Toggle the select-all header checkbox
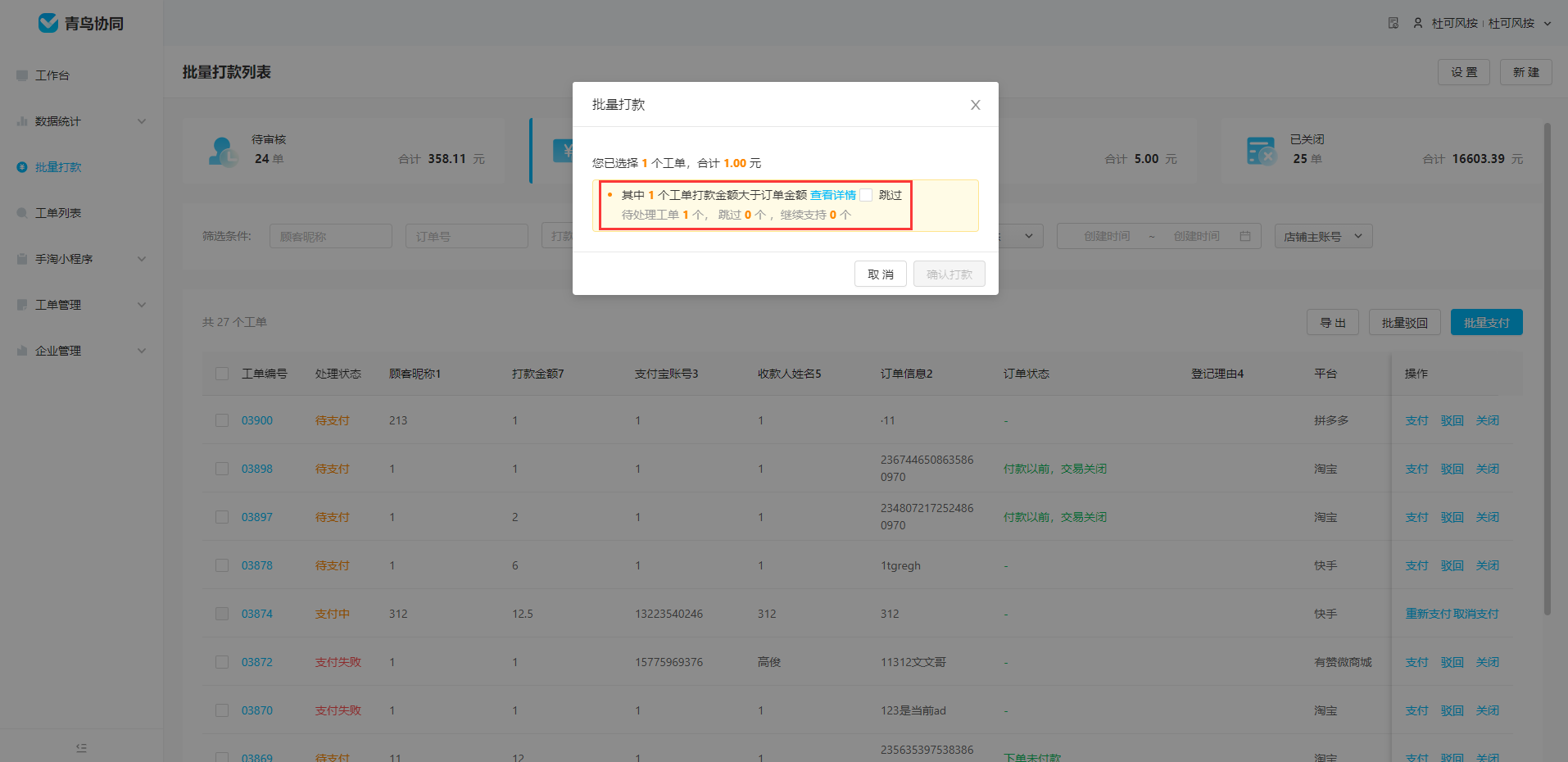This screenshot has width=1568, height=762. [222, 374]
